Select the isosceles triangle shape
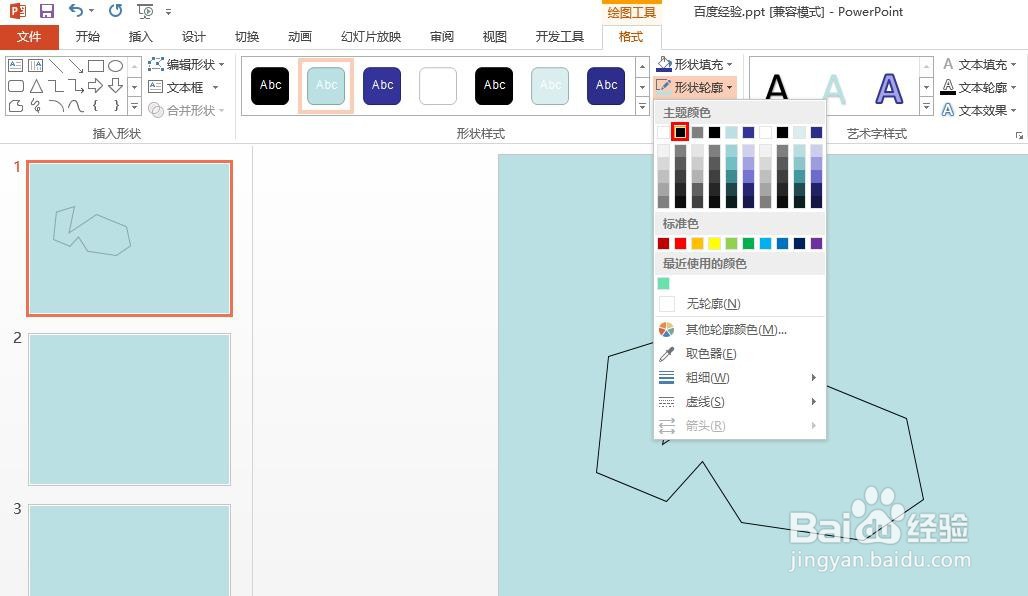This screenshot has height=596, width=1028. 35,86
